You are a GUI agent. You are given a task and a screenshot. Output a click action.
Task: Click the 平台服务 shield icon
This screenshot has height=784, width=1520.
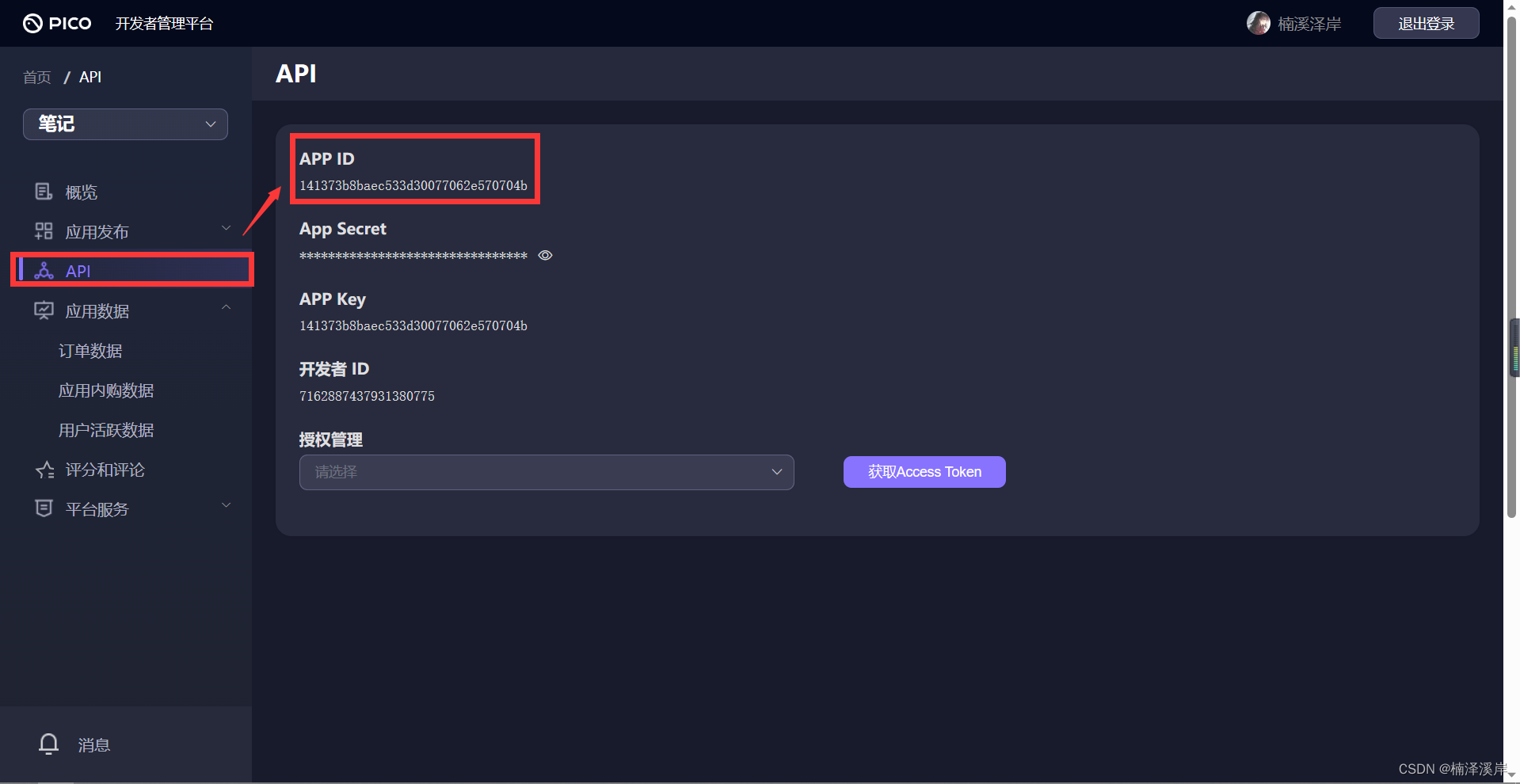pos(43,508)
